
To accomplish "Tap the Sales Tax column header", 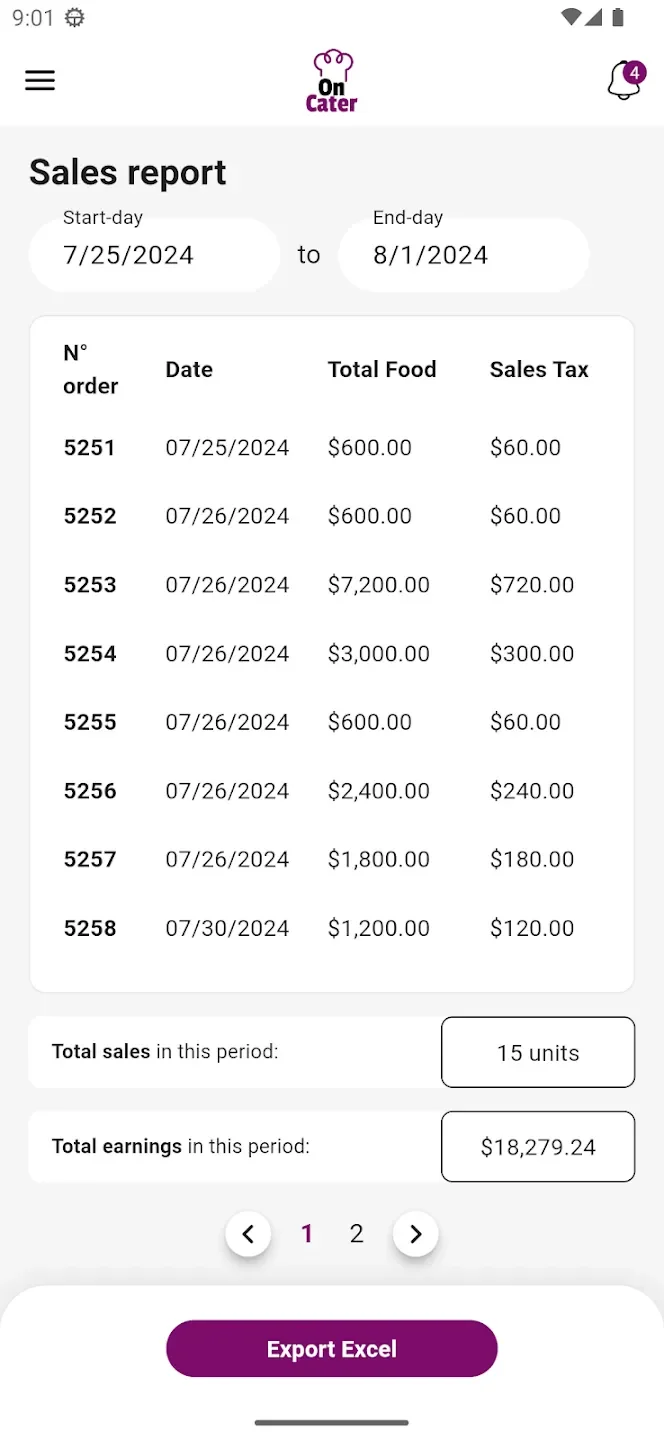I will click(539, 370).
